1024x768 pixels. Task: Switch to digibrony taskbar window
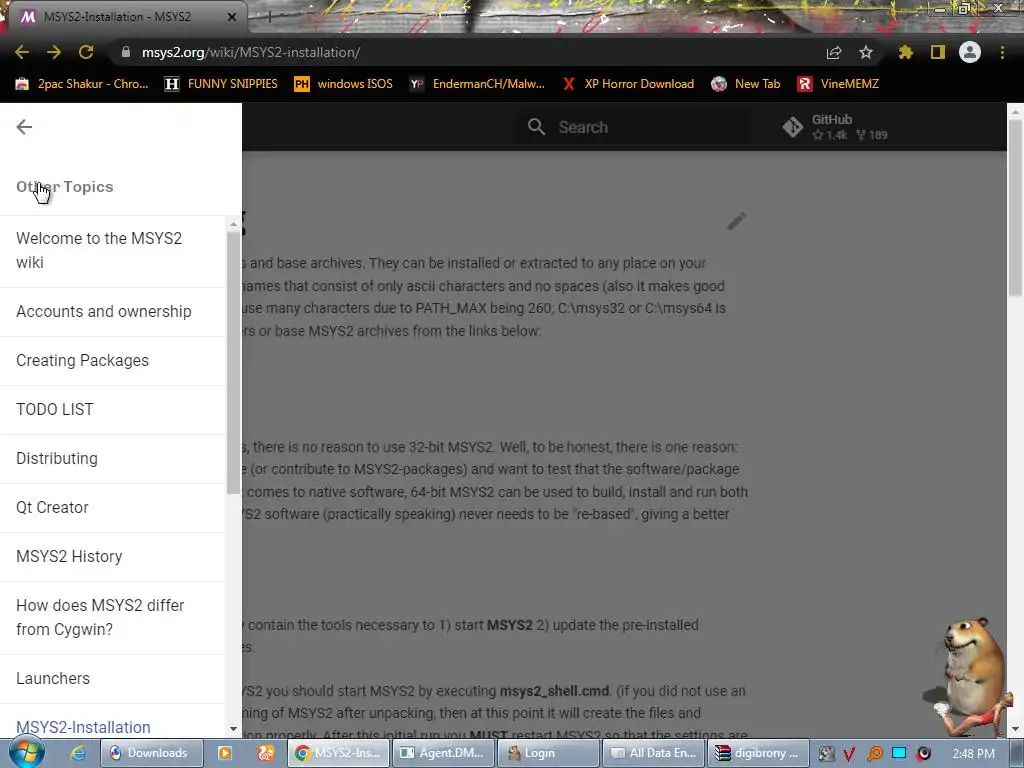(x=759, y=753)
